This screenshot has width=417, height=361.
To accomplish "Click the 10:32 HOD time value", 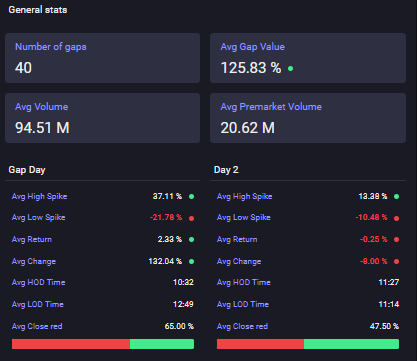I will tap(183, 282).
